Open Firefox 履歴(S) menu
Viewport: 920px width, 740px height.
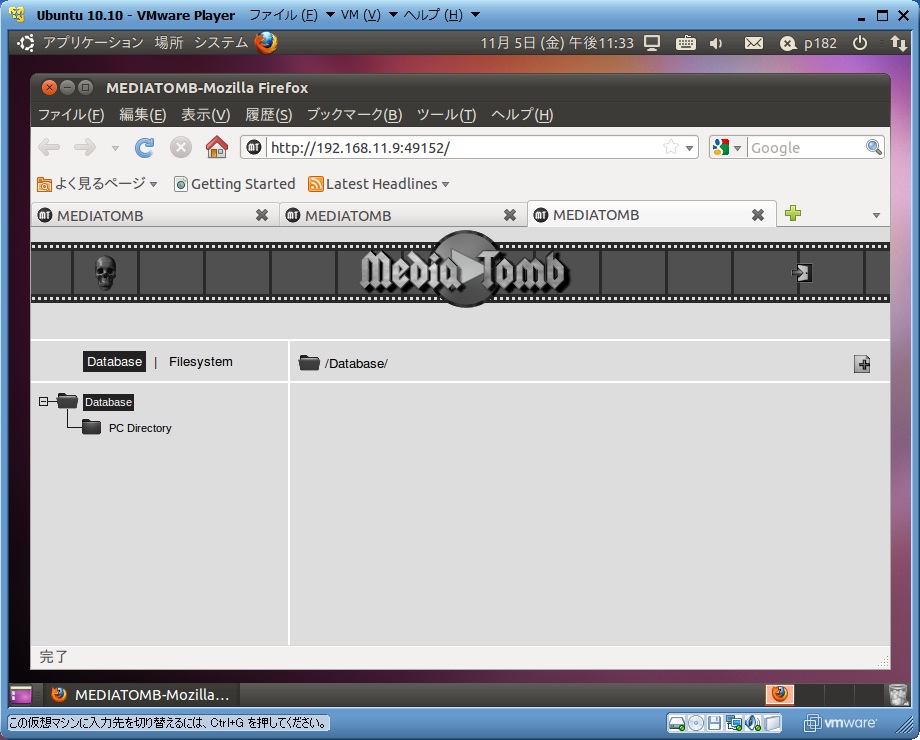[x=269, y=114]
